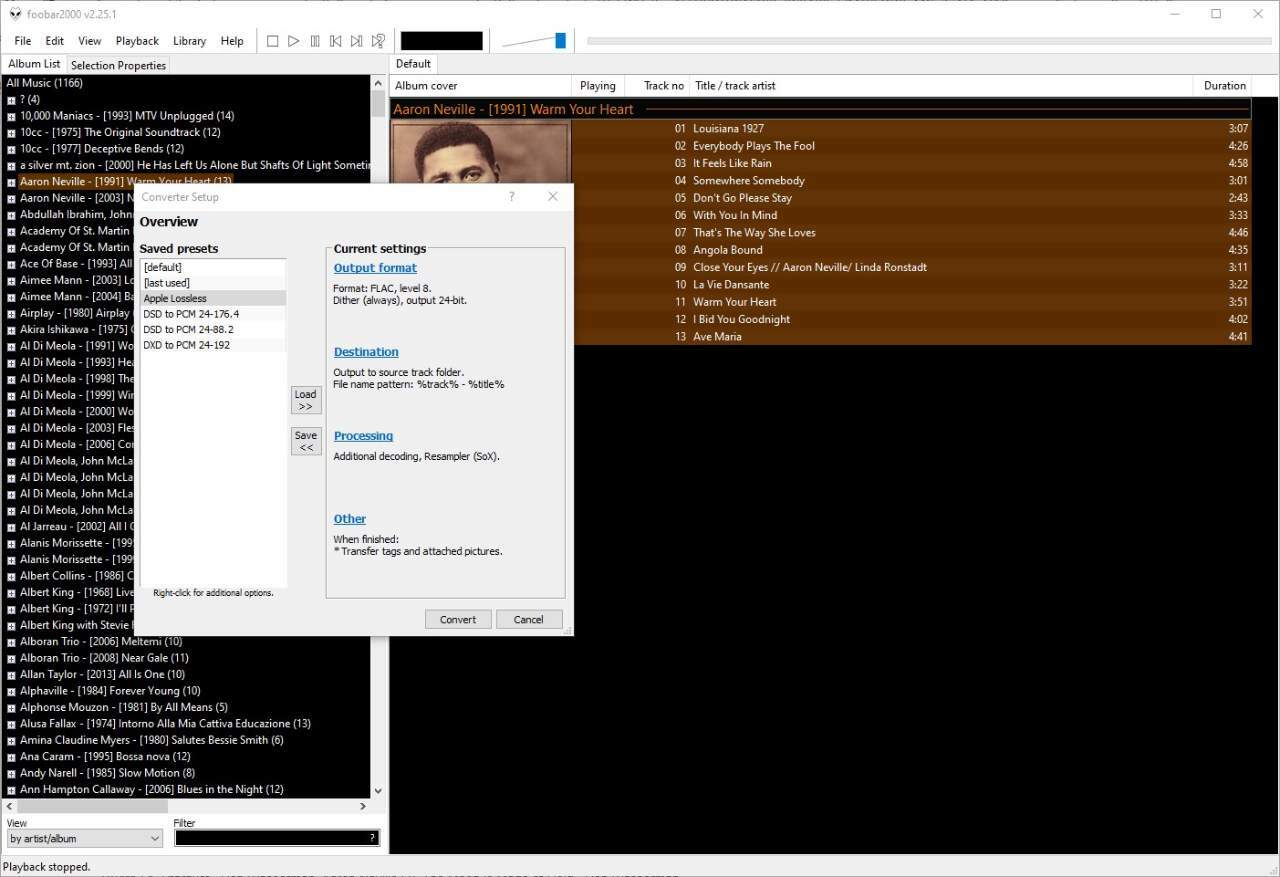Click the Pause icon in the toolbar
The image size is (1280, 877).
pos(315,41)
